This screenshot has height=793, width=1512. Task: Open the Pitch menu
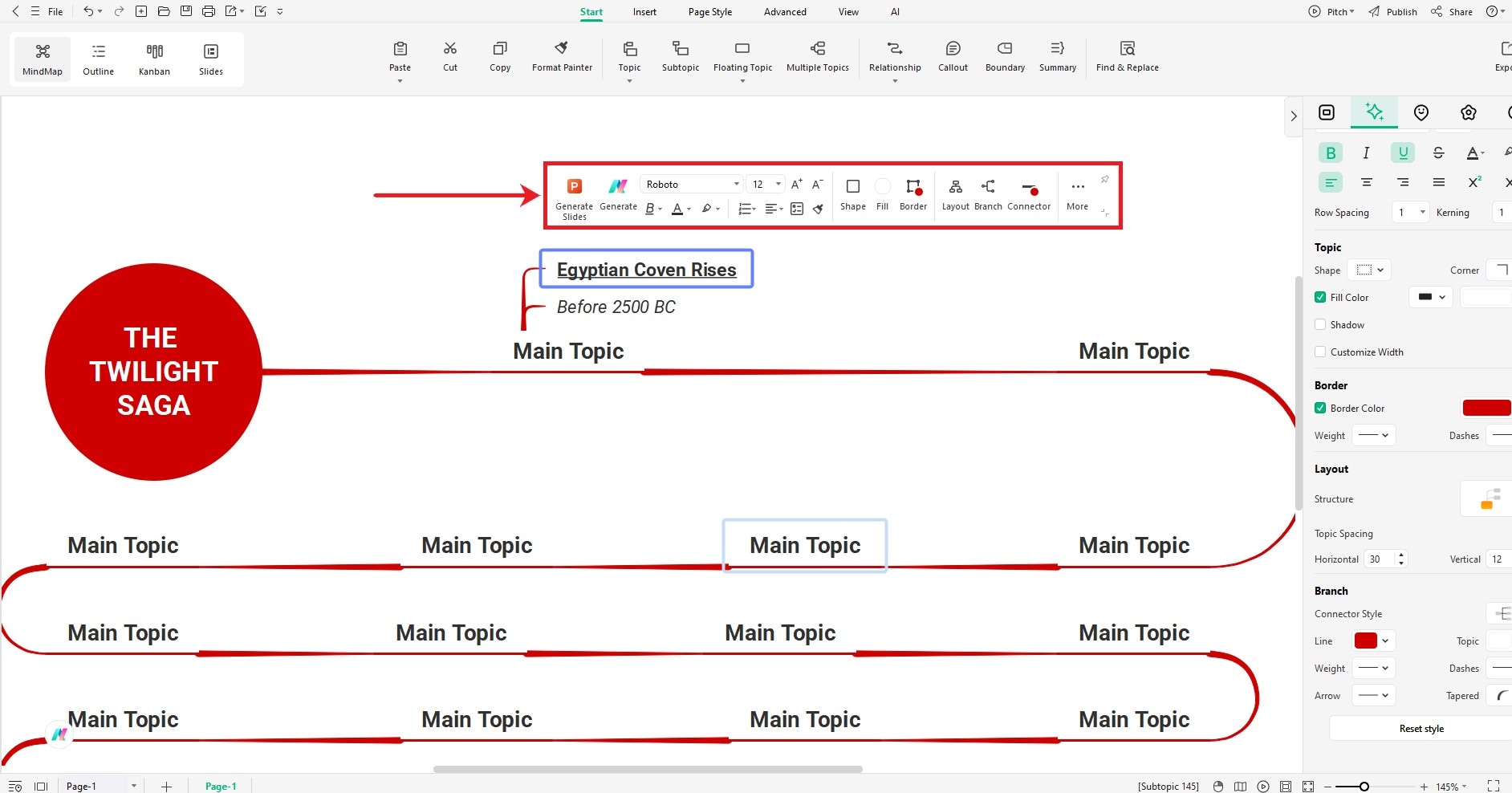[x=1331, y=11]
